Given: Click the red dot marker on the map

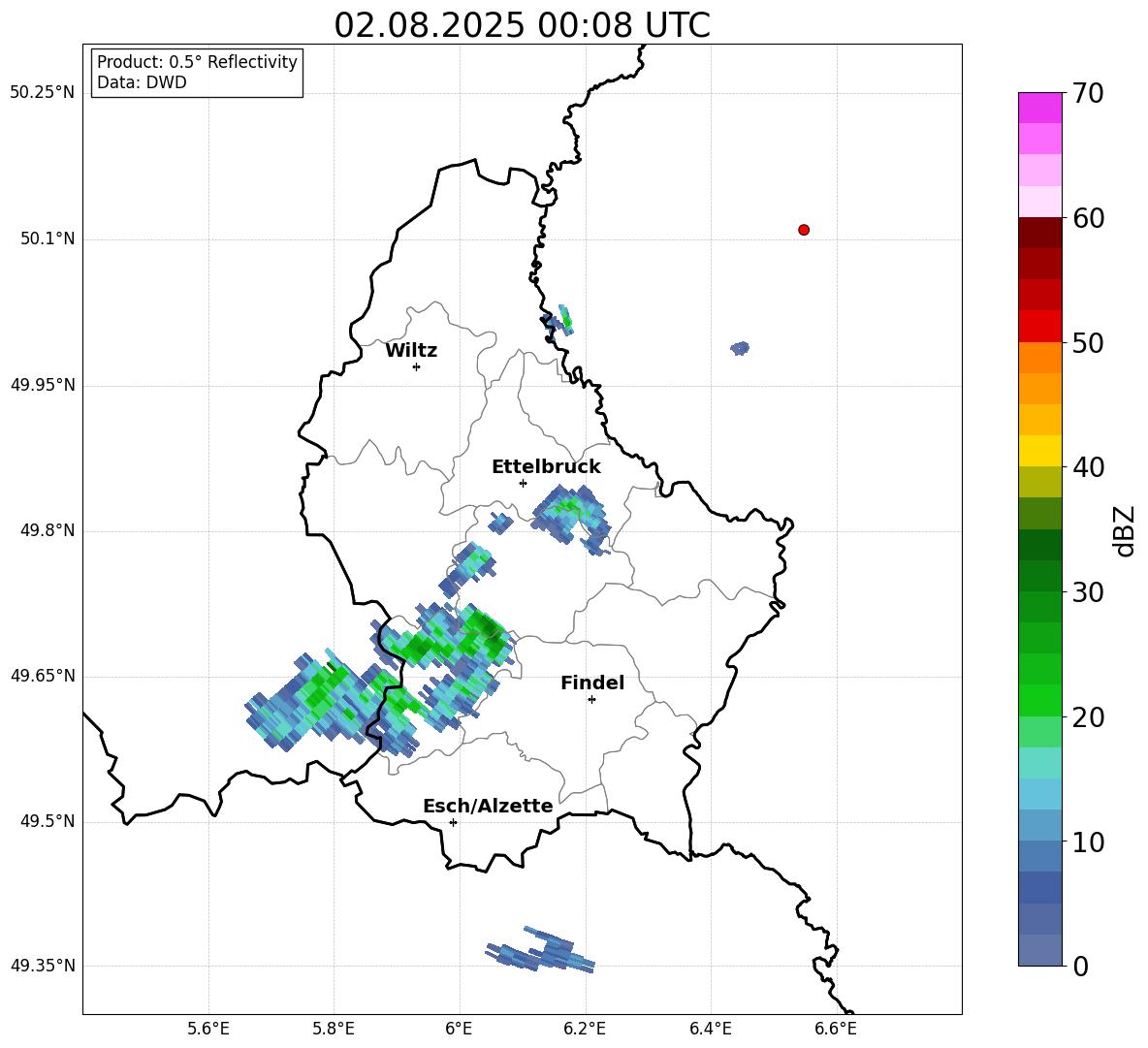Looking at the screenshot, I should (x=803, y=230).
